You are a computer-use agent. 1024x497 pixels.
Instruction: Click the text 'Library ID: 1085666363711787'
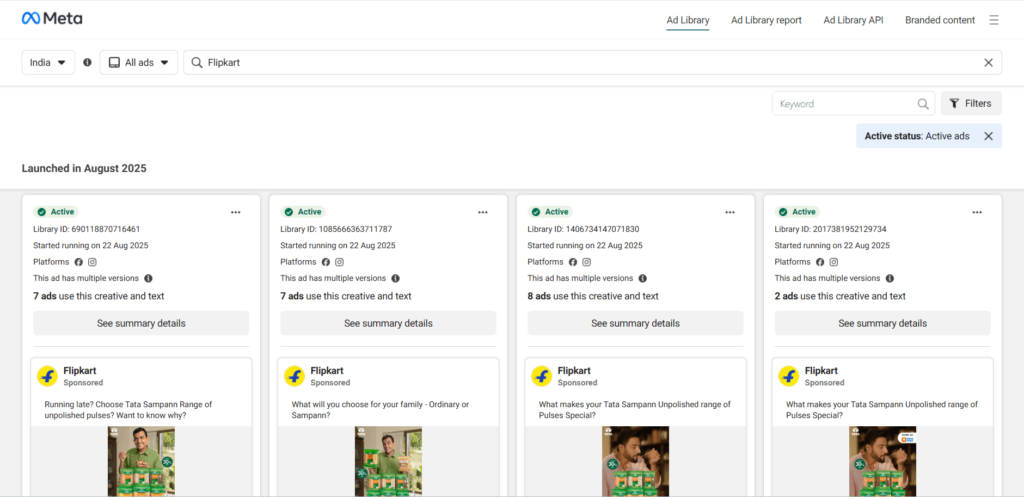coord(336,229)
